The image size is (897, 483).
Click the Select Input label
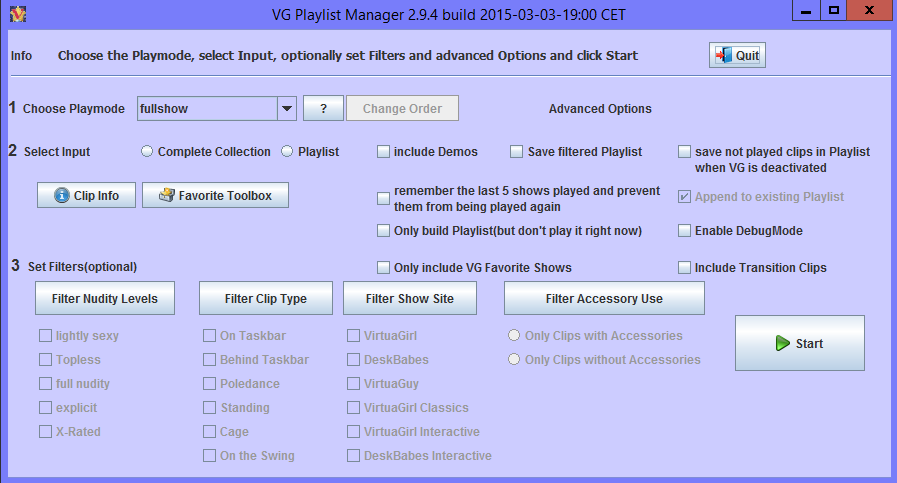tap(57, 152)
